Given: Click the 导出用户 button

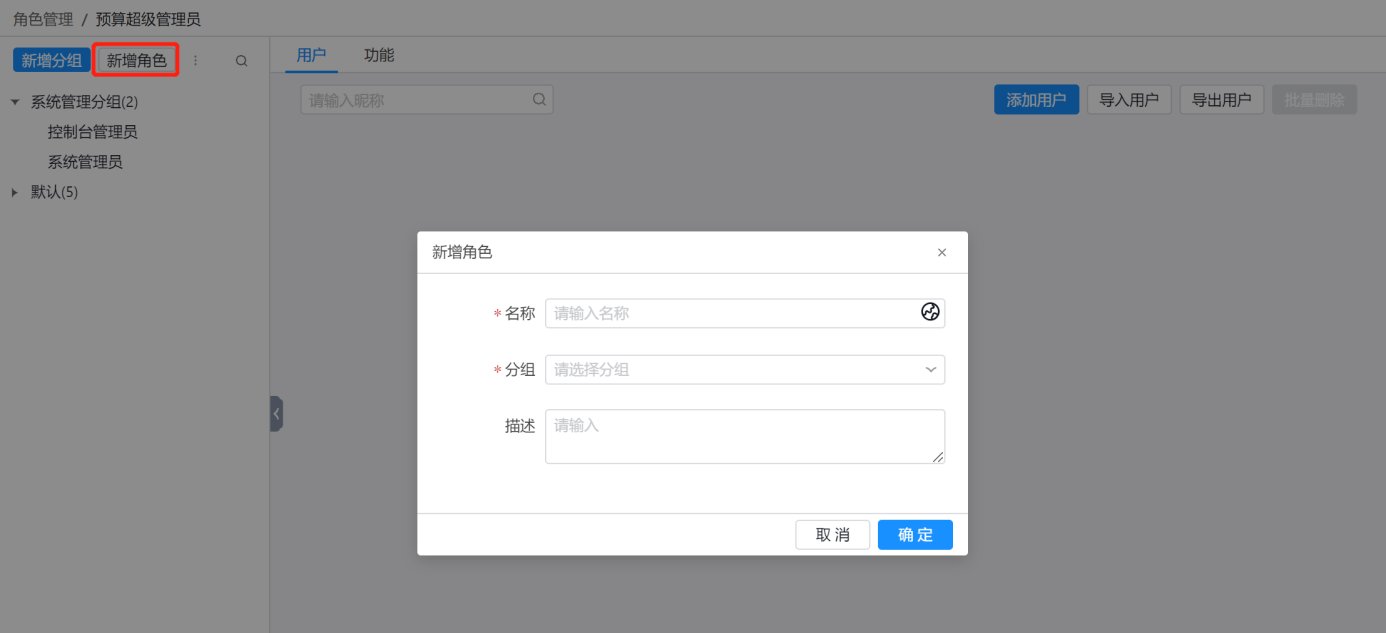Looking at the screenshot, I should point(1222,100).
